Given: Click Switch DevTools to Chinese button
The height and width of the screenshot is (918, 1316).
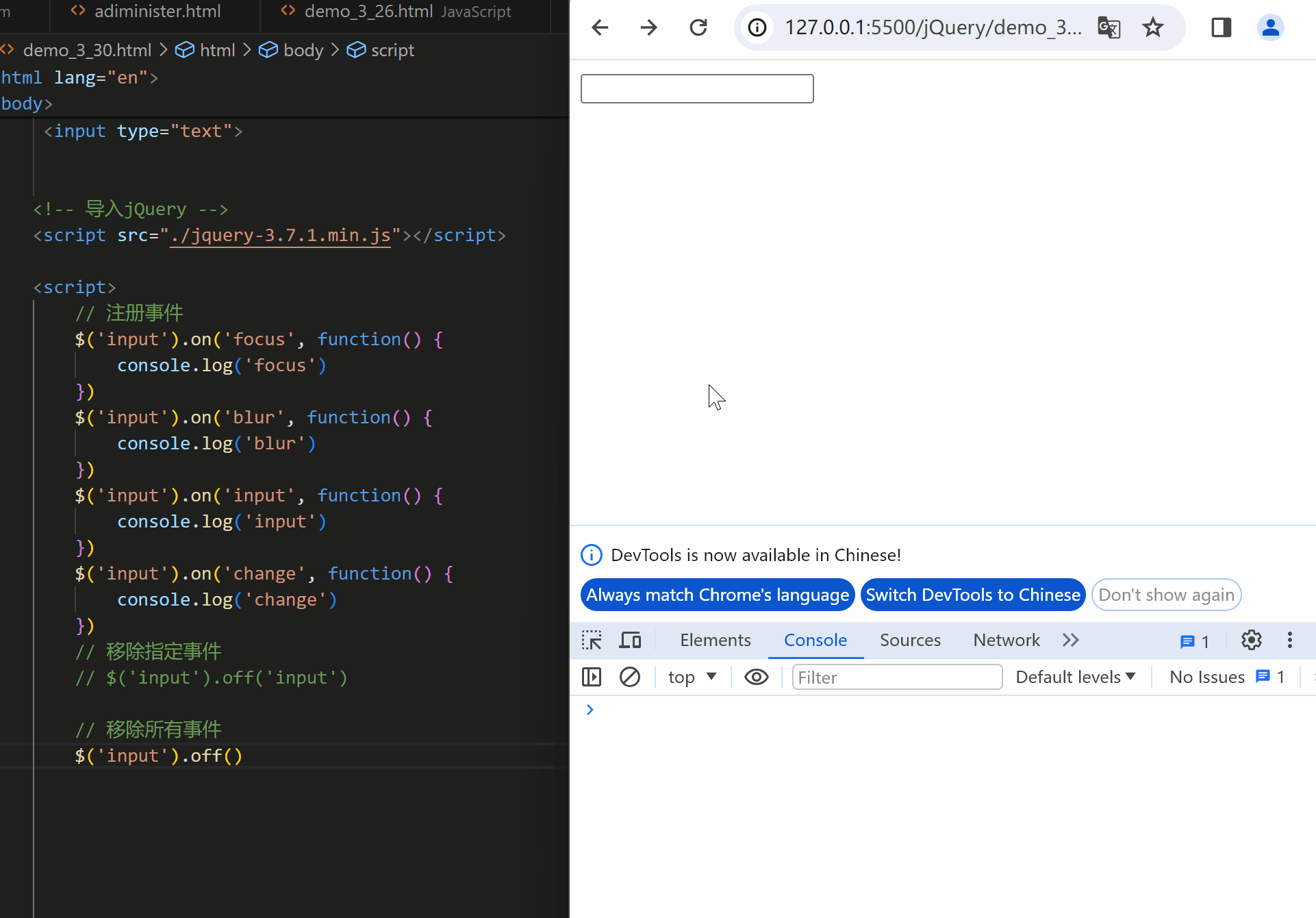Looking at the screenshot, I should 972,595.
